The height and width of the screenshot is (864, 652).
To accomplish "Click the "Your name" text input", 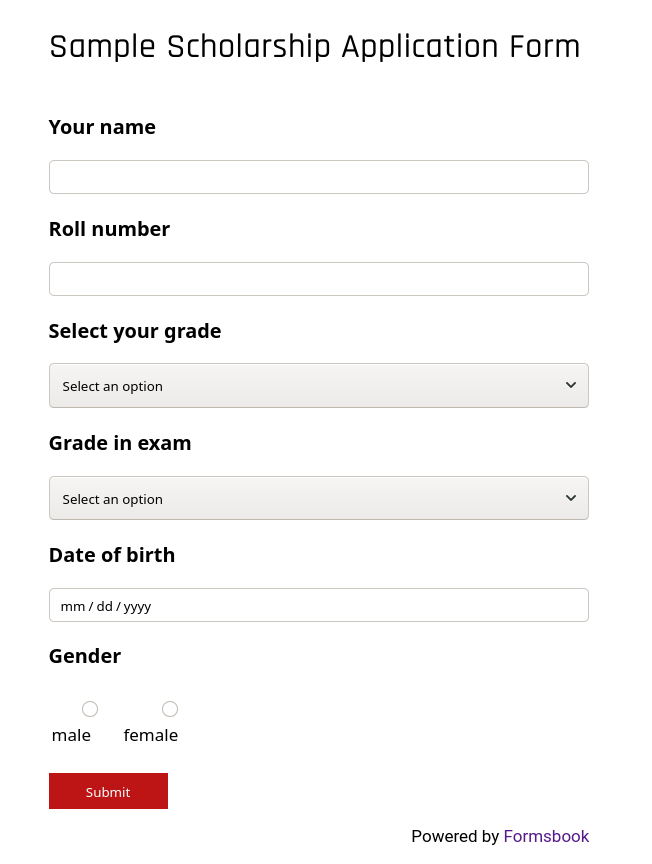I will tap(318, 177).
